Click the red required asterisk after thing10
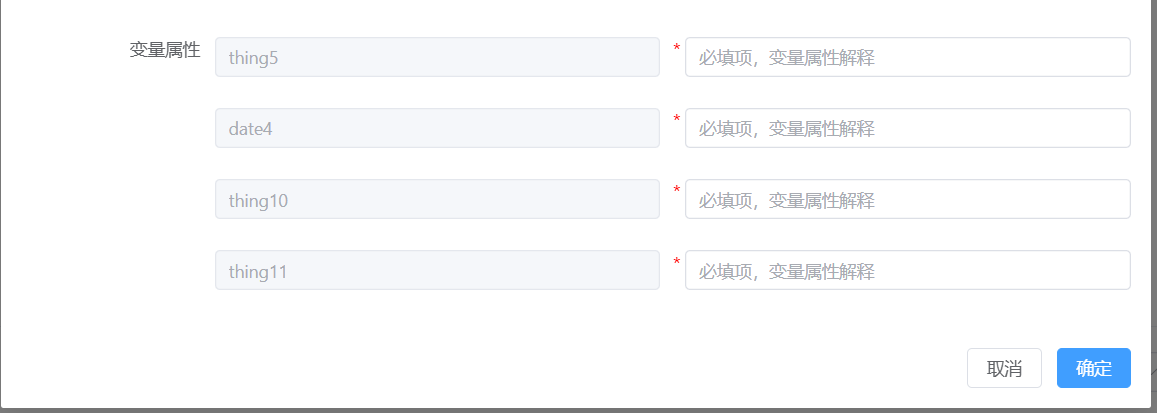1157x413 pixels. [x=677, y=190]
